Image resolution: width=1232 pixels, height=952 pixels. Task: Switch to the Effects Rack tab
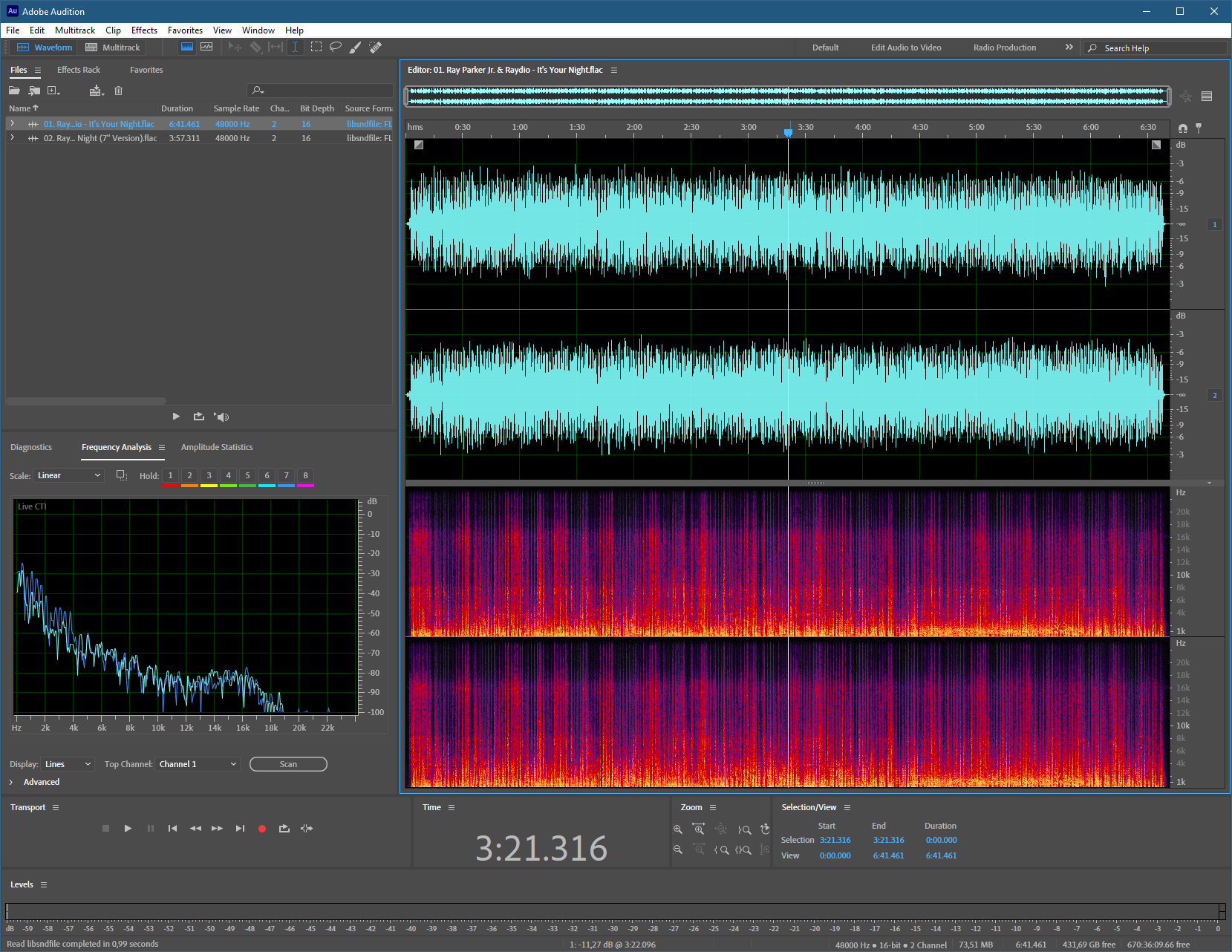click(x=79, y=70)
